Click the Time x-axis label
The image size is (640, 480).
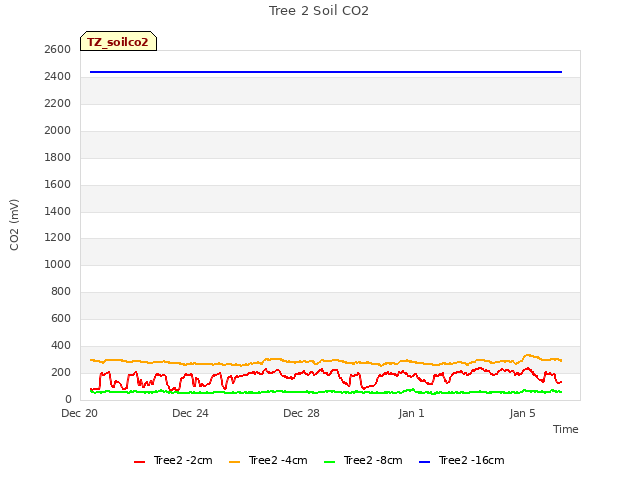pos(565,429)
